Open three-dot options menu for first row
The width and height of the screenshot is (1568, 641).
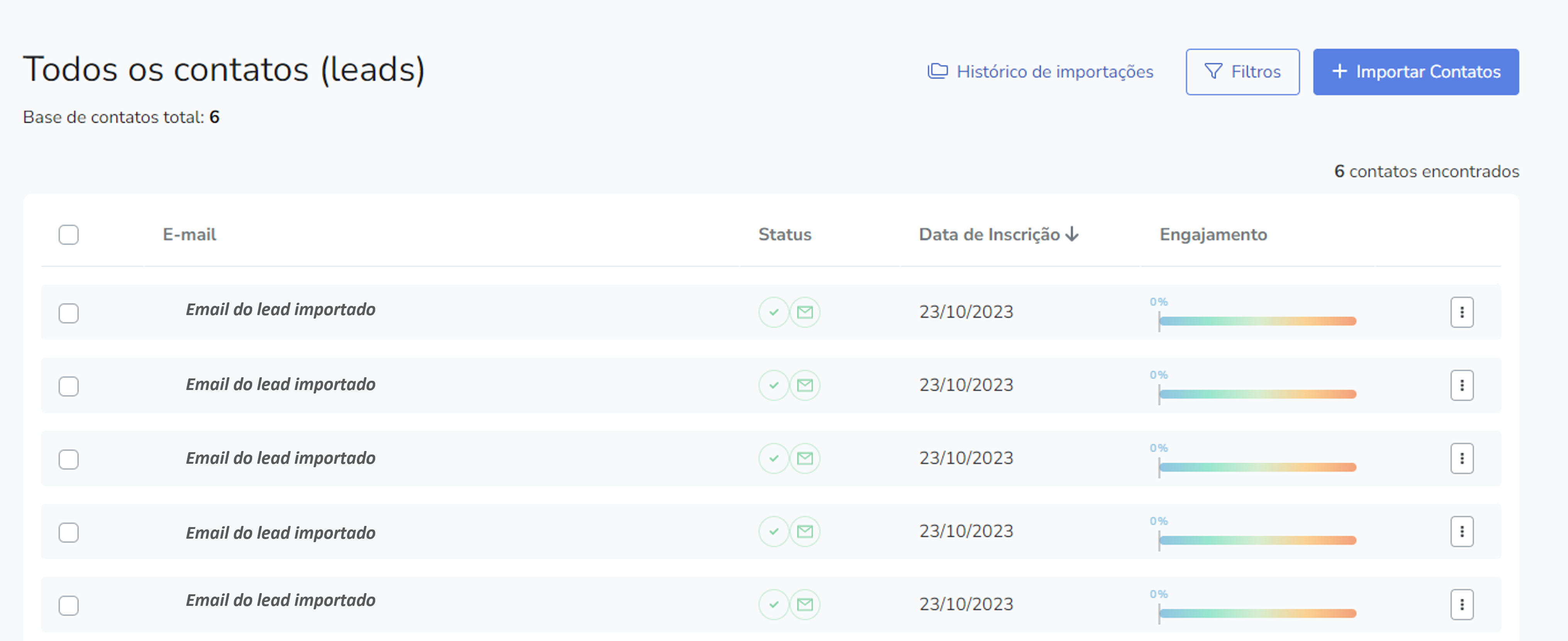pos(1461,312)
